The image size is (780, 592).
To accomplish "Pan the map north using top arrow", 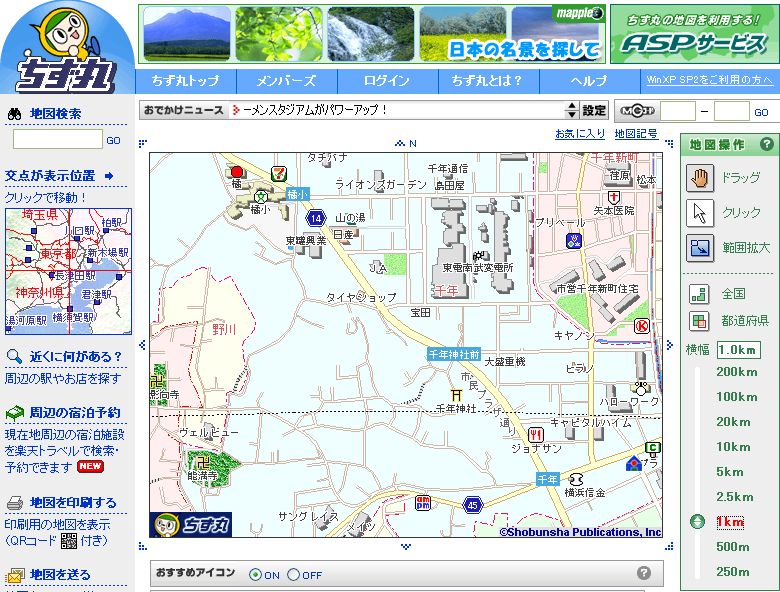I will point(404,144).
